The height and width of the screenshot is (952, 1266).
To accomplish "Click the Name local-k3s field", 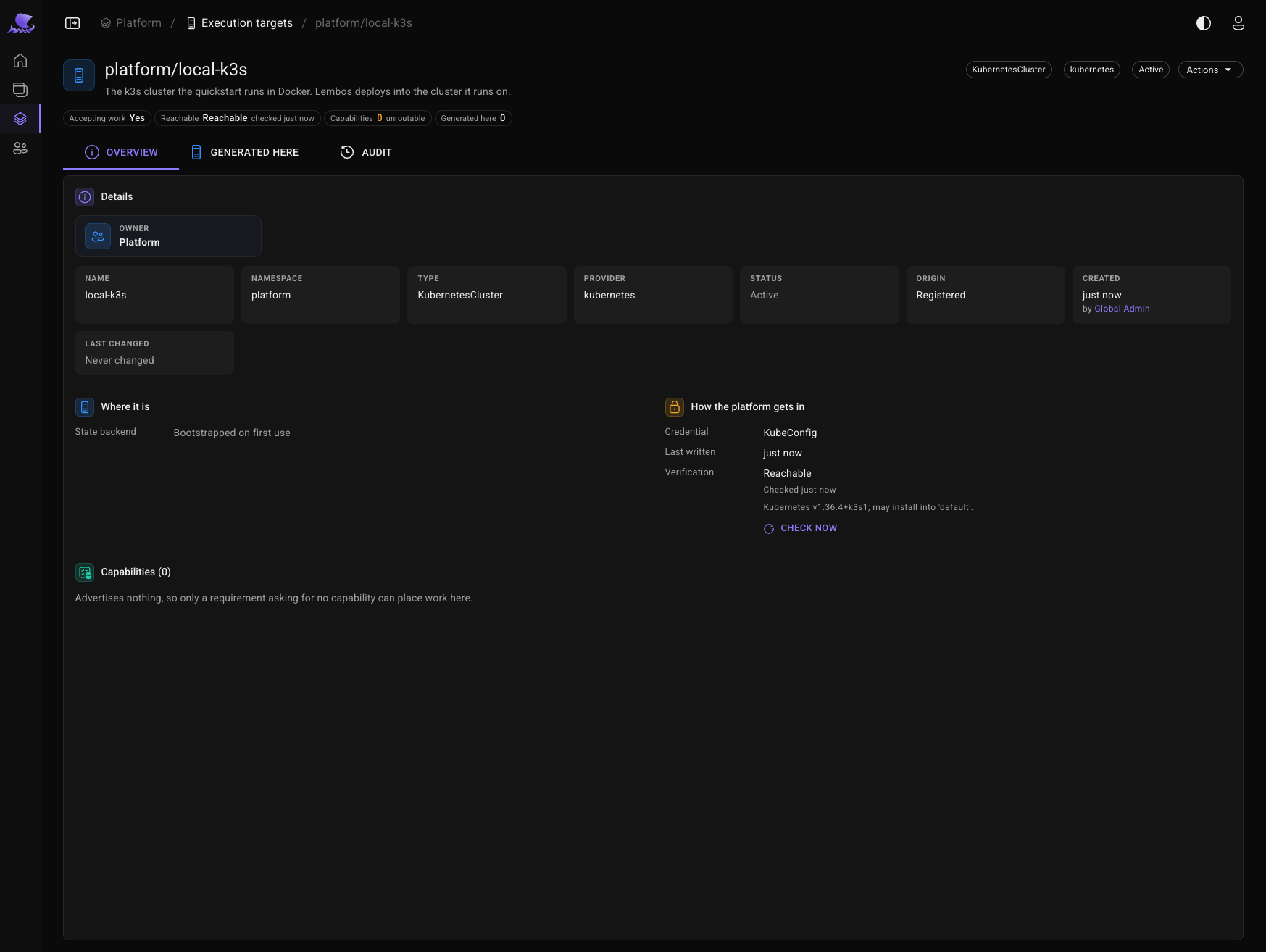I will tap(154, 295).
